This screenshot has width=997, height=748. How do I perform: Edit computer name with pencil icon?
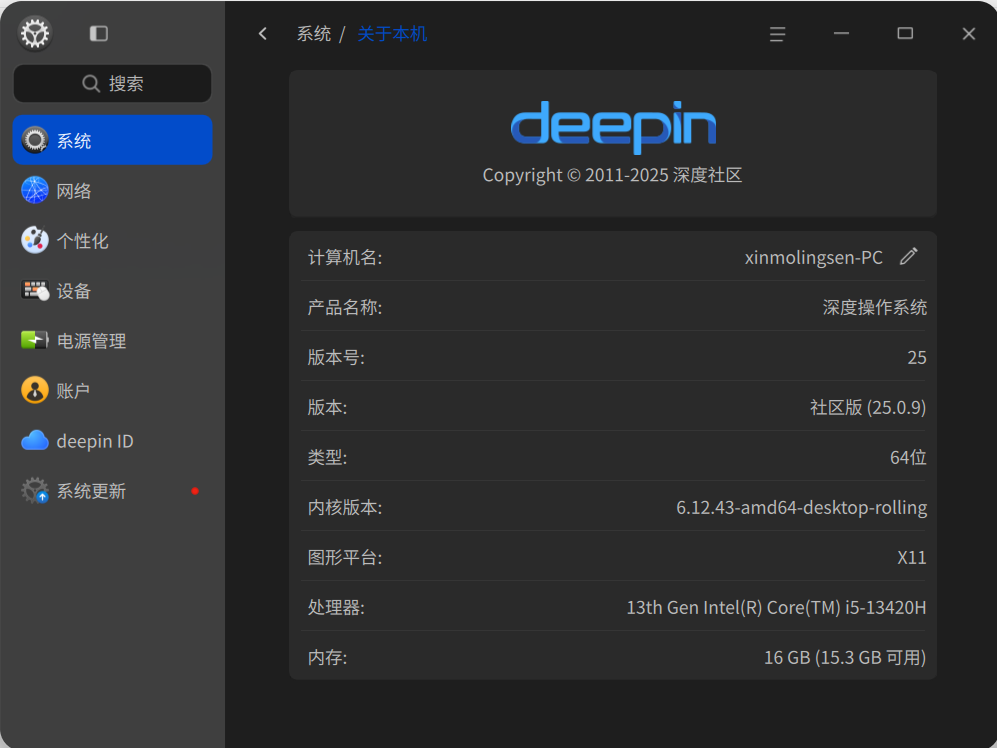(909, 256)
